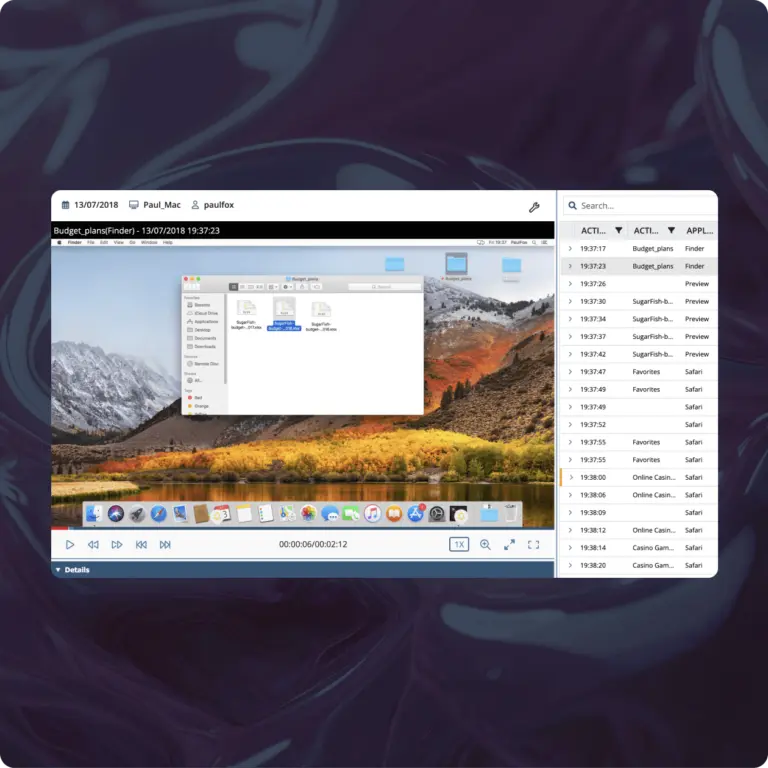Viewport: 768px width, 768px height.
Task: Click the playback progress bar
Action: pos(303,528)
